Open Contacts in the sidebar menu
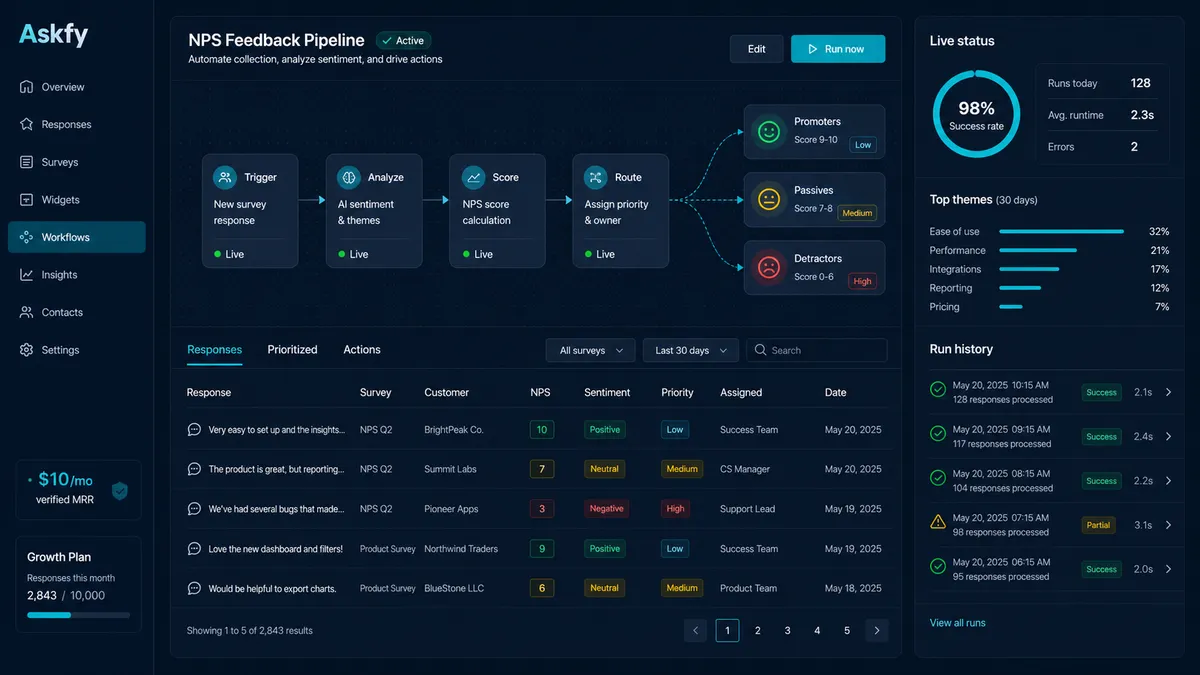Viewport: 1200px width, 675px height. pos(77,312)
